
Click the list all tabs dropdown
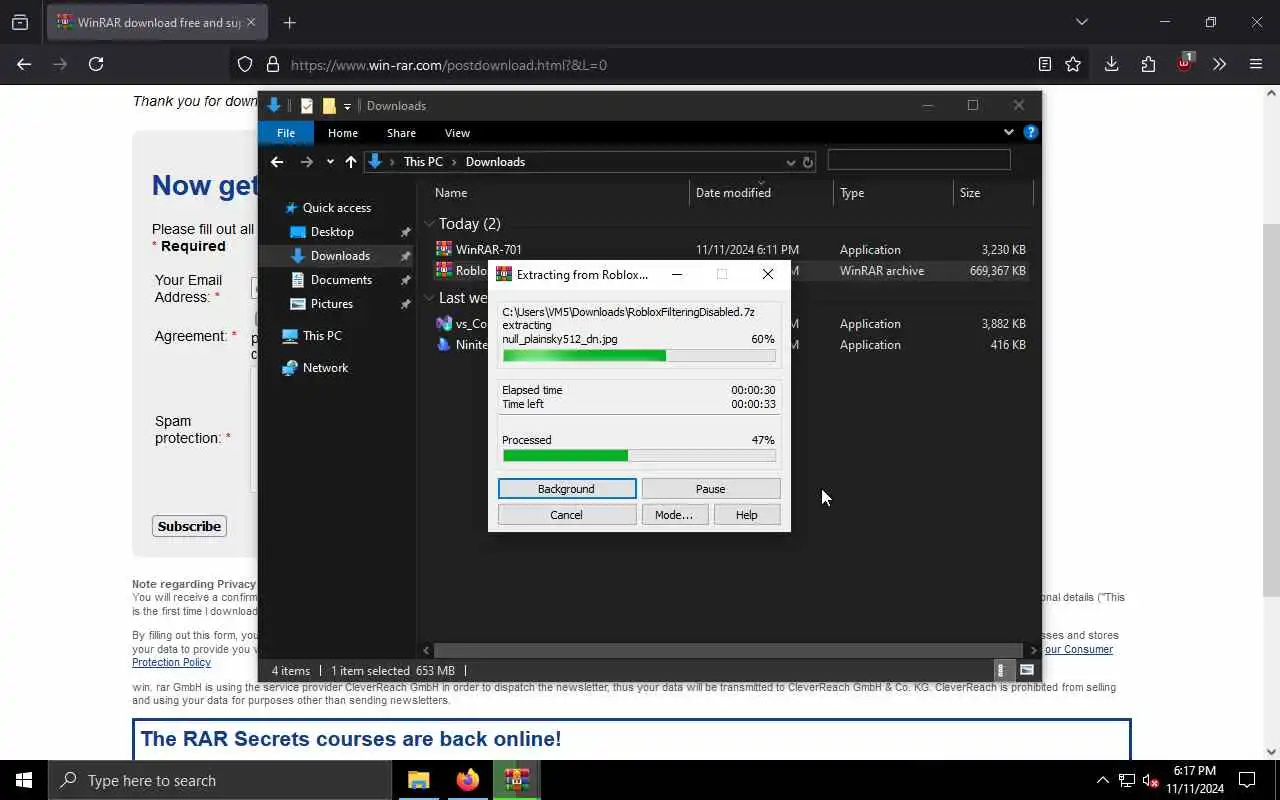pyautogui.click(x=1081, y=22)
